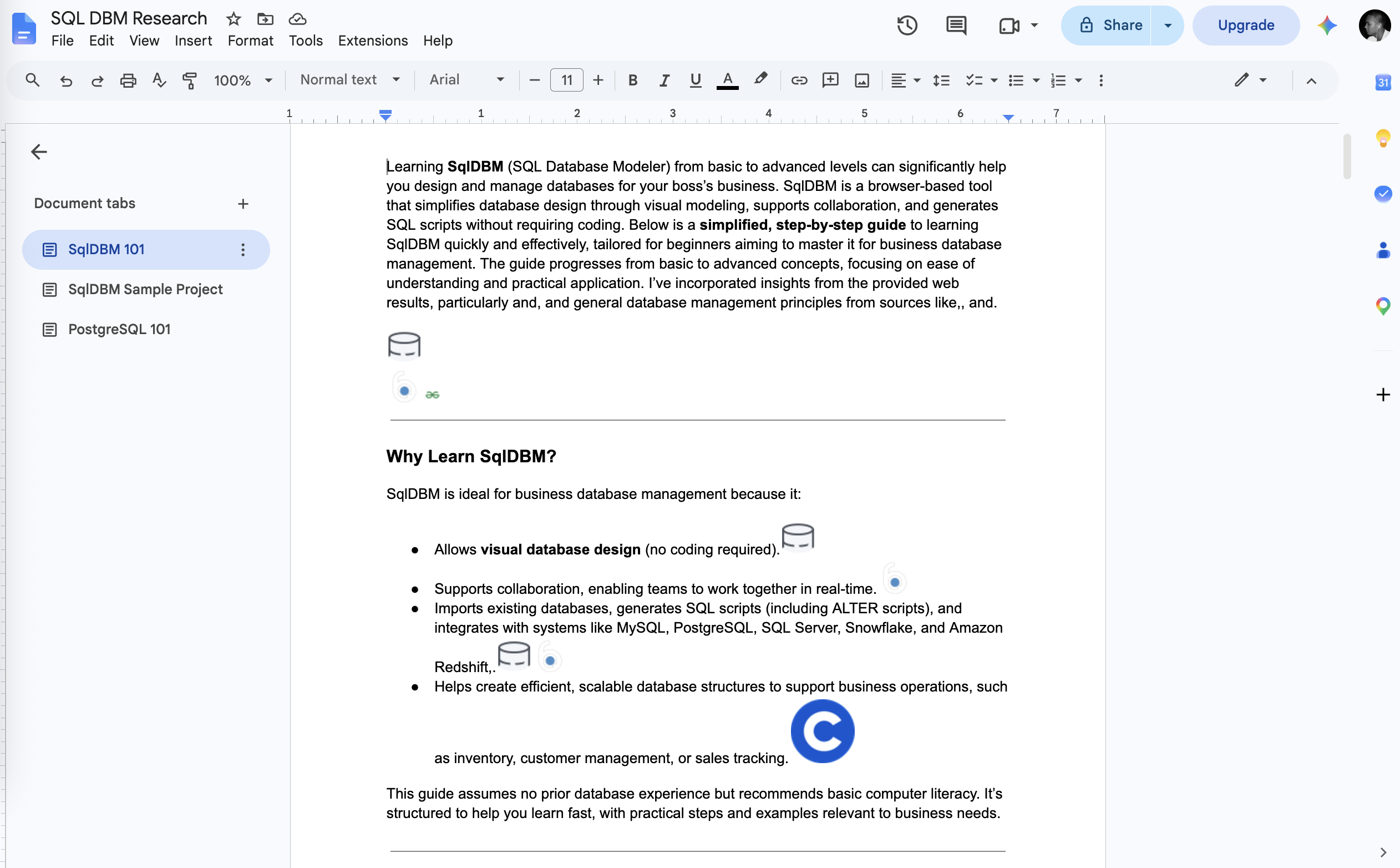The width and height of the screenshot is (1400, 868).
Task: Toggle bold formatting
Action: coord(632,80)
